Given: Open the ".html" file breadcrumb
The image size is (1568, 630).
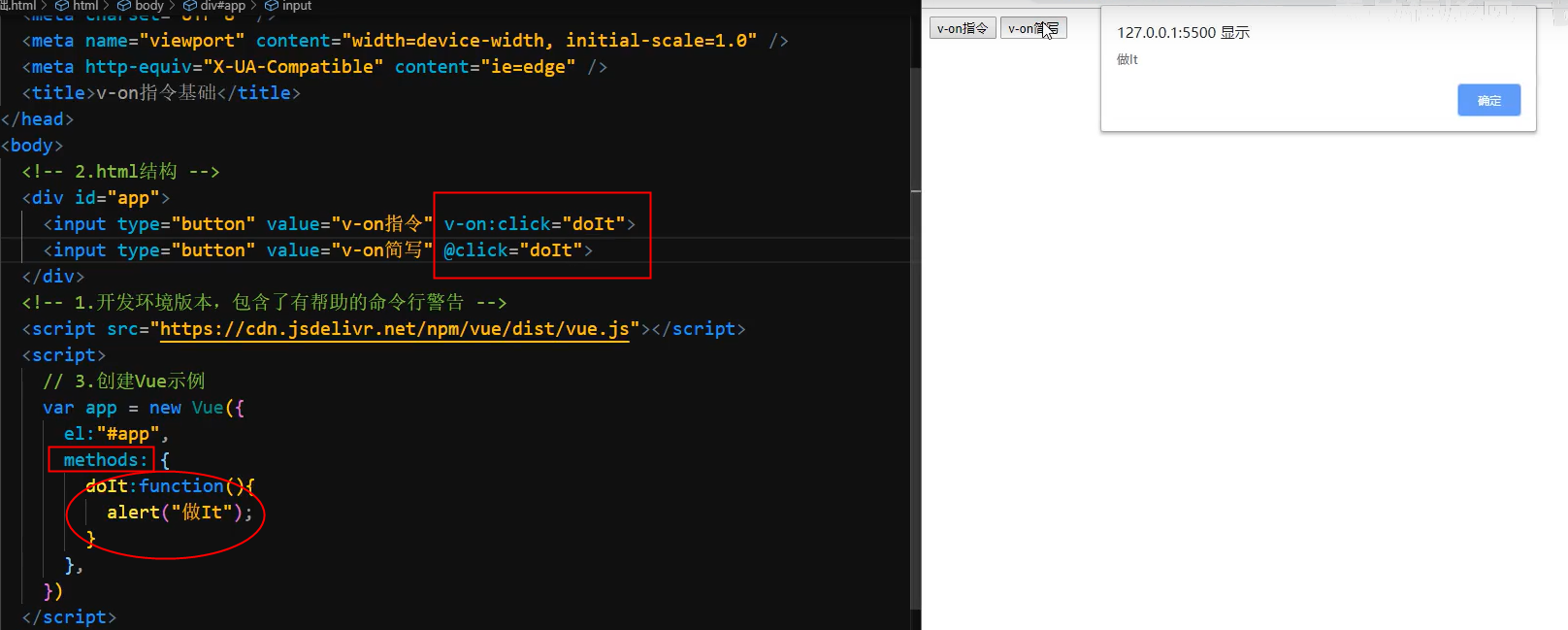Looking at the screenshot, I should click(x=18, y=6).
